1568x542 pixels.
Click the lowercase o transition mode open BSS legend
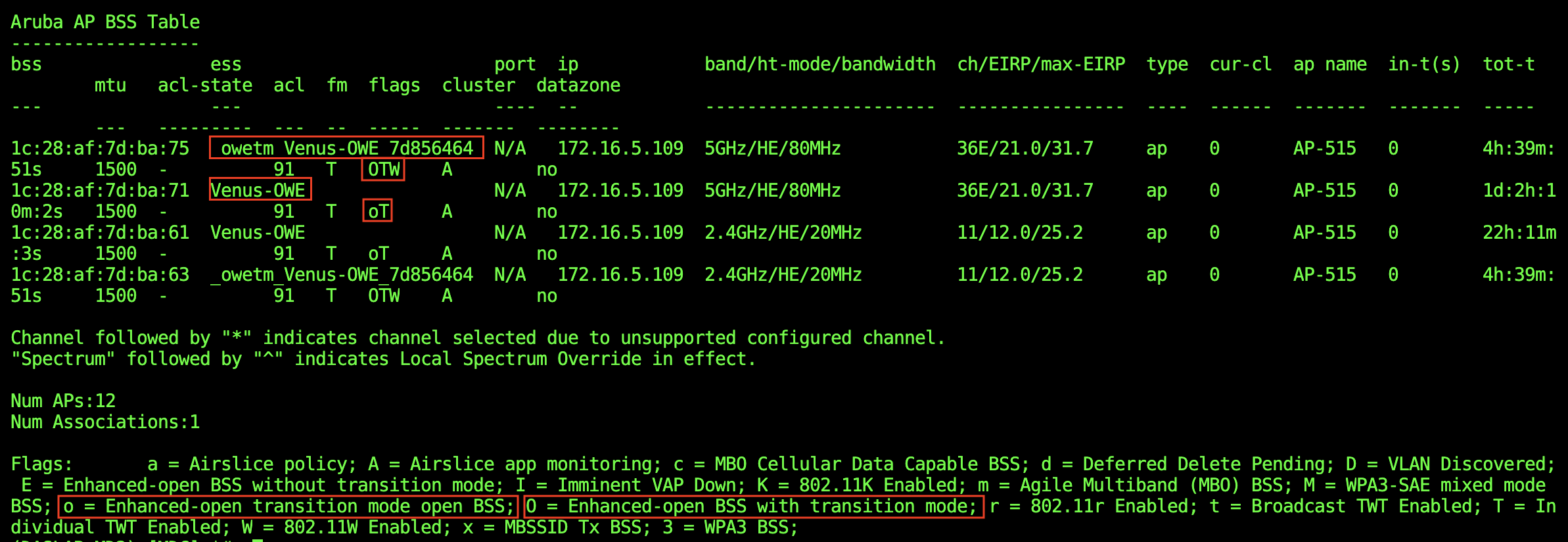[288, 506]
